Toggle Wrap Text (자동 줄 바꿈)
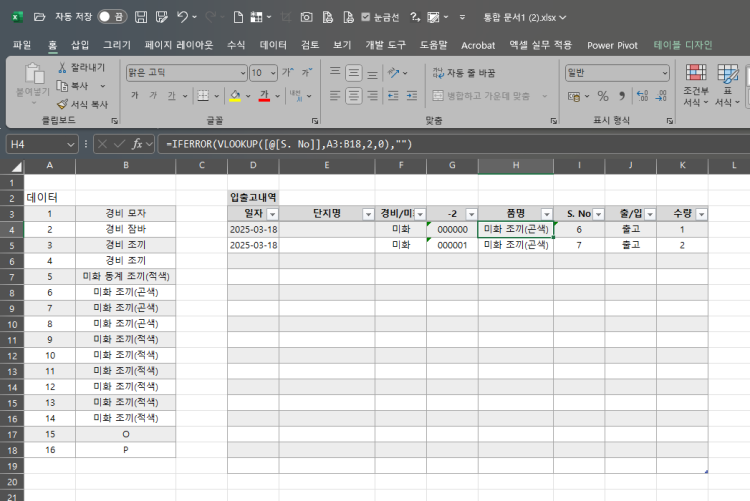The width and height of the screenshot is (750, 501). click(x=463, y=73)
